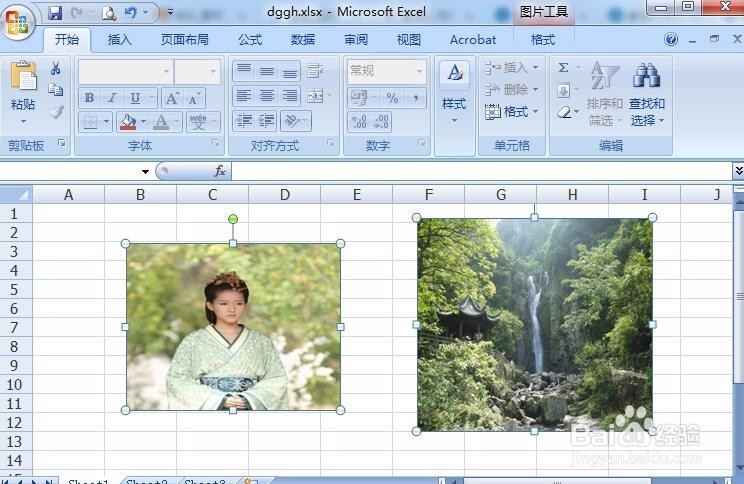Select the woman portrait picture

pyautogui.click(x=233, y=327)
